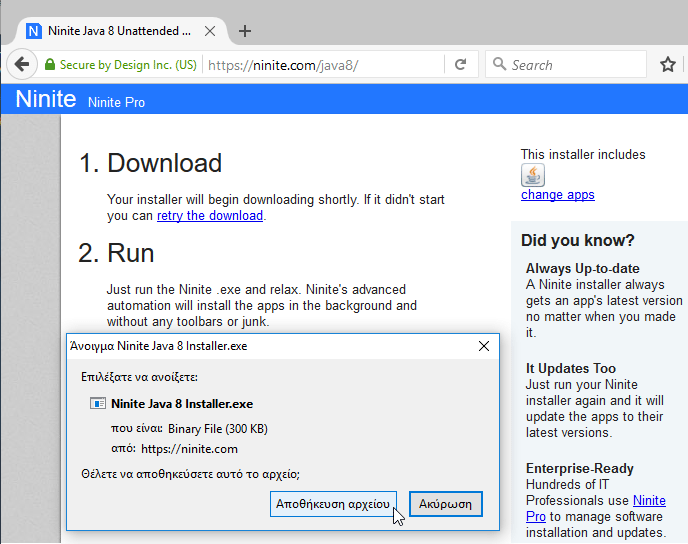Click the URL address field

point(324,65)
